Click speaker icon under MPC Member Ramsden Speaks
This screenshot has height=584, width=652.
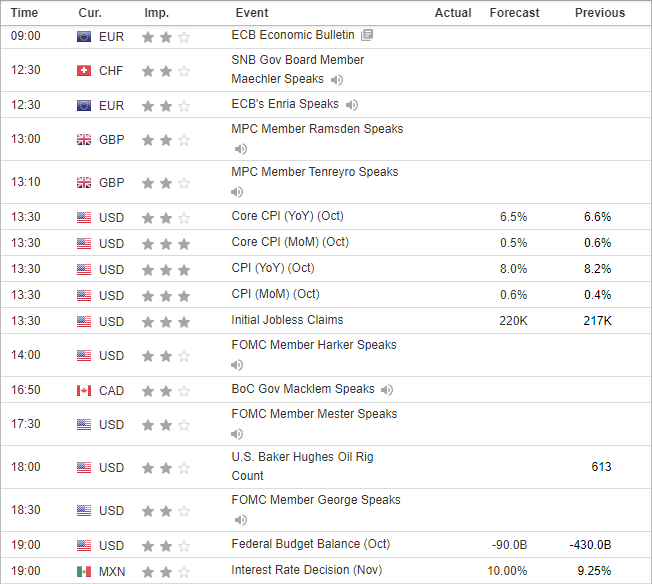click(x=240, y=149)
